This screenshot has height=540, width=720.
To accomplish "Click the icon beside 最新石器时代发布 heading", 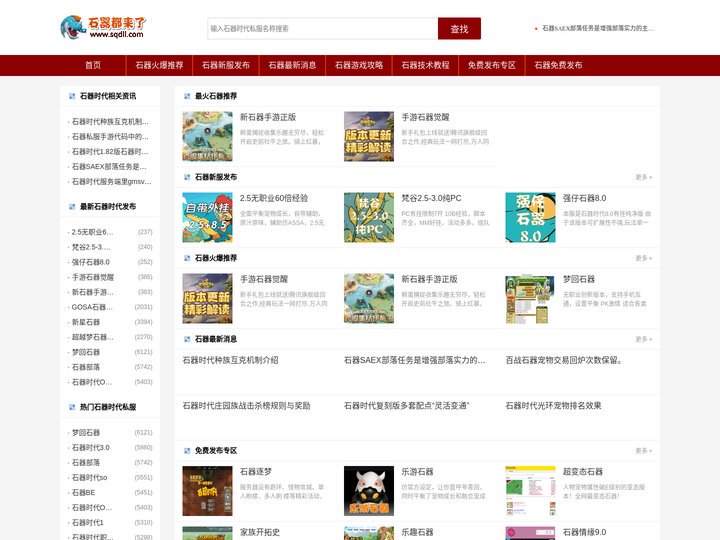I will (x=72, y=207).
